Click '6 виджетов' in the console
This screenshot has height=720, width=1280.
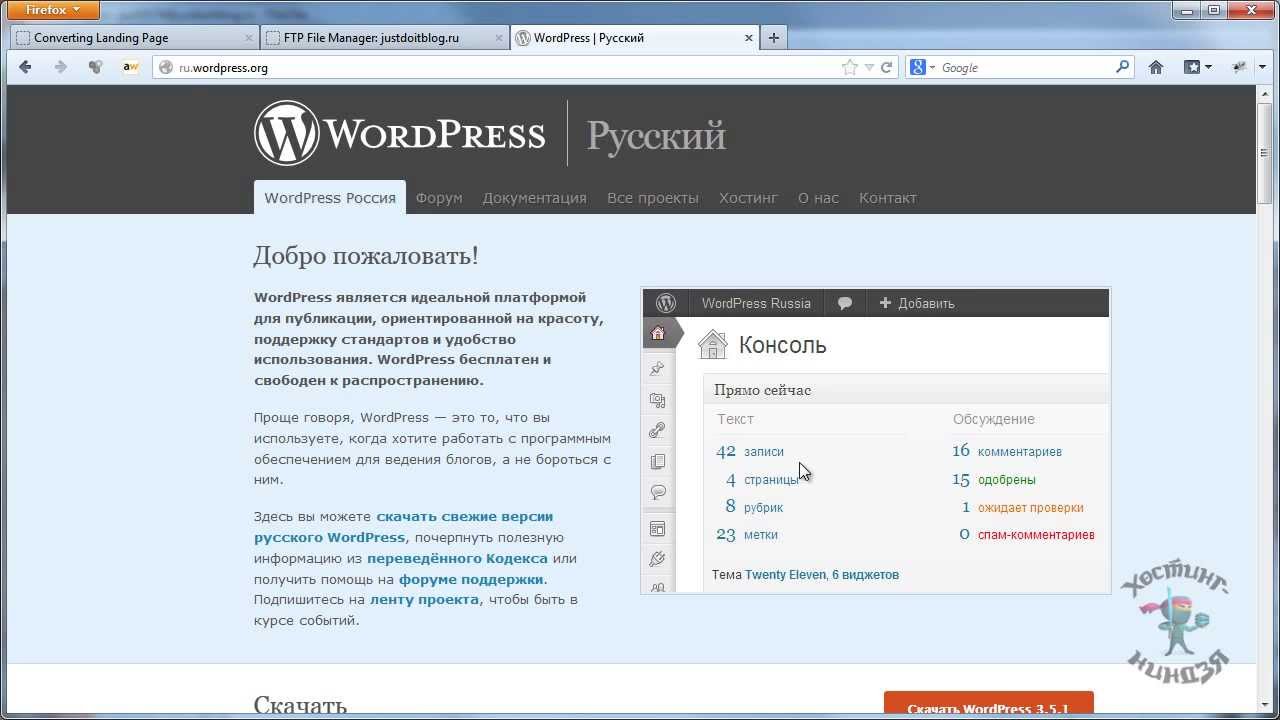(x=865, y=575)
